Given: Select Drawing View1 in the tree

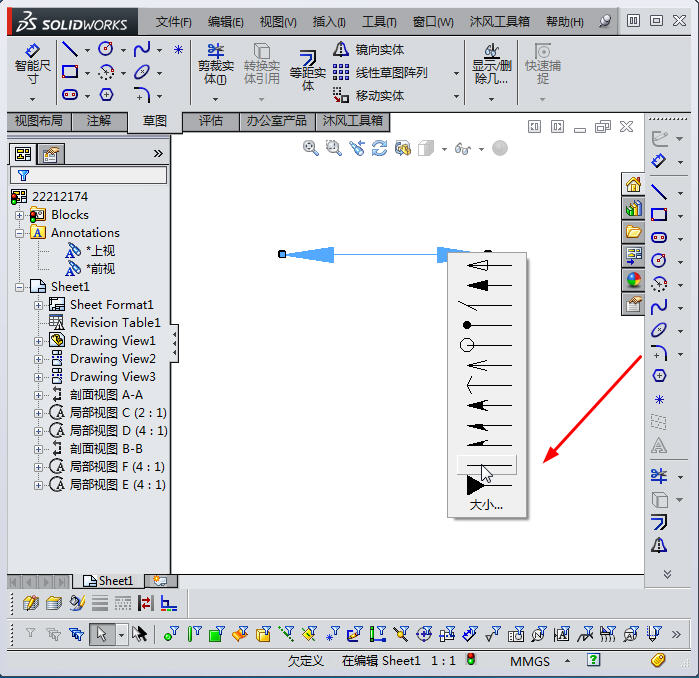Looking at the screenshot, I should [112, 341].
